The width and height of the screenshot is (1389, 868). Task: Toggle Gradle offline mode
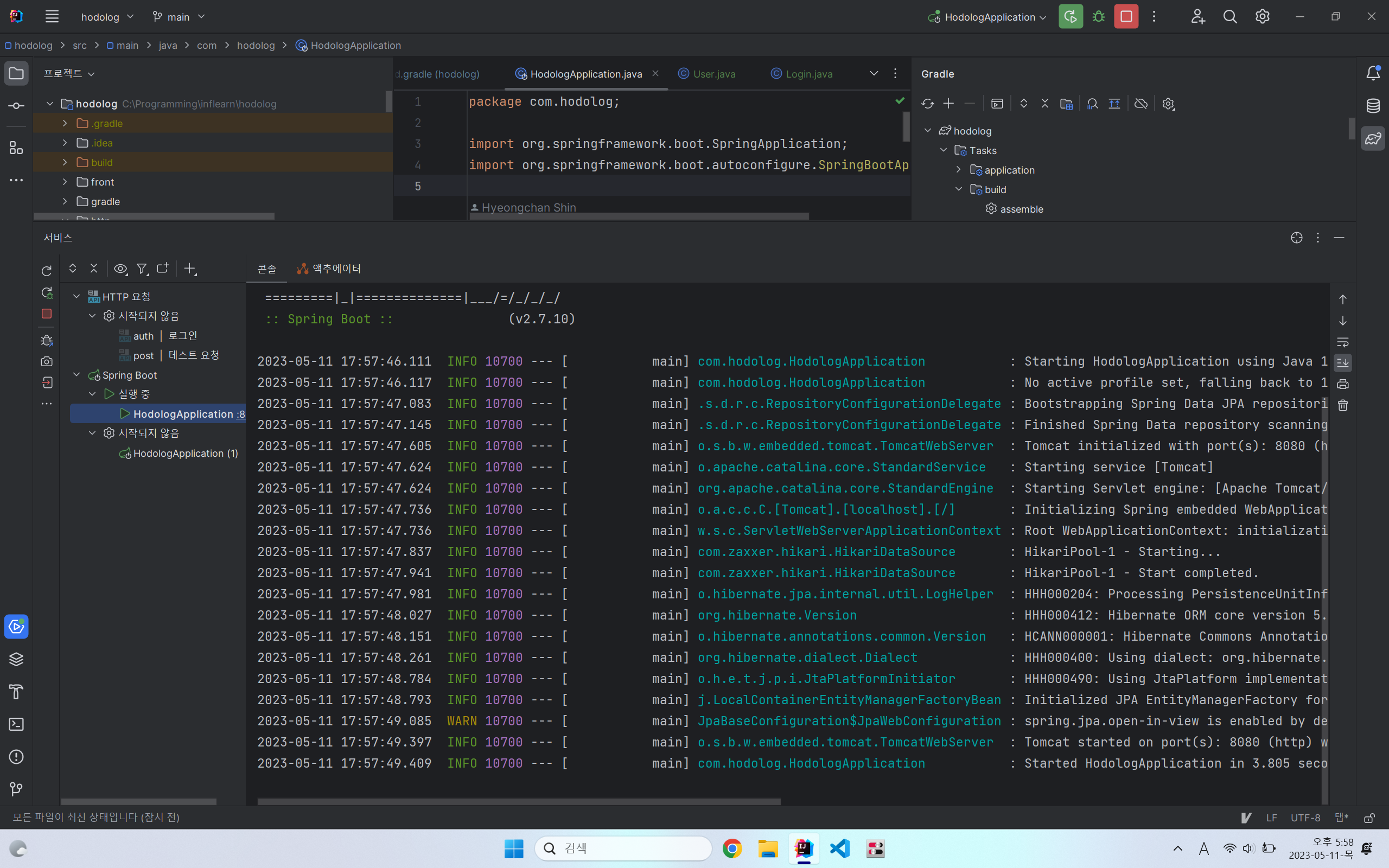click(x=1141, y=104)
